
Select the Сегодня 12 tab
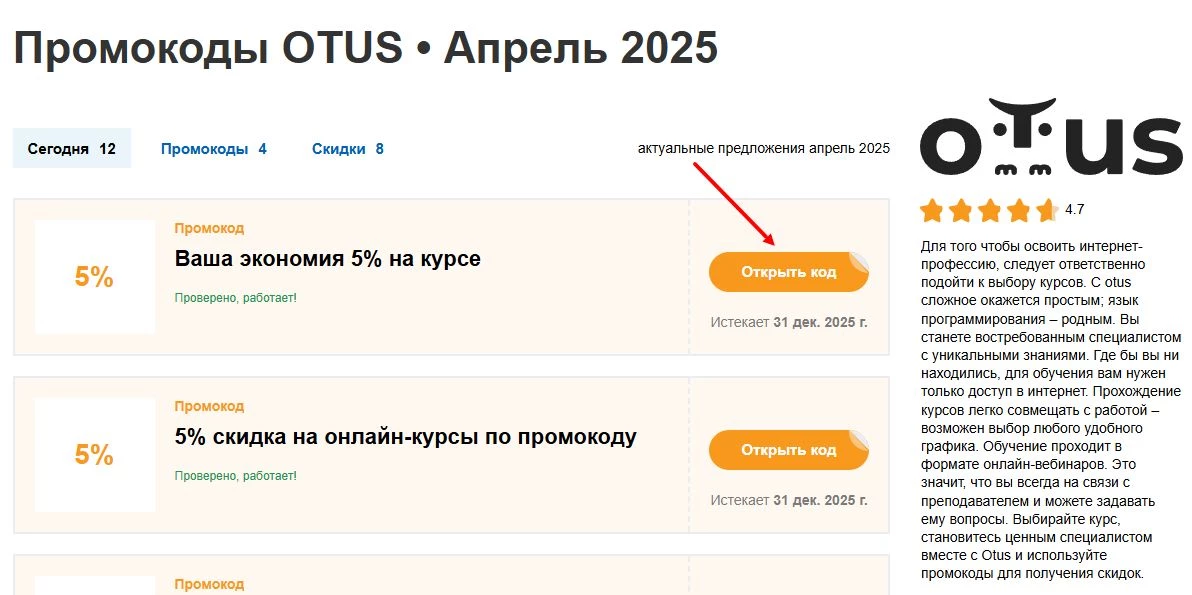click(71, 147)
